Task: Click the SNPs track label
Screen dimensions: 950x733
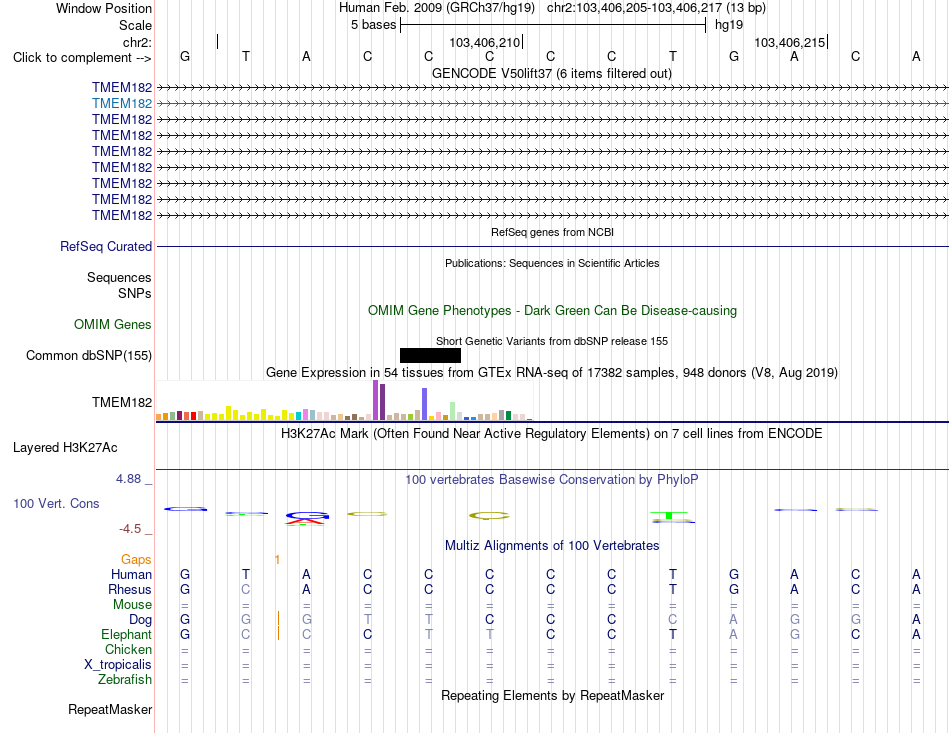Action: pyautogui.click(x=135, y=293)
